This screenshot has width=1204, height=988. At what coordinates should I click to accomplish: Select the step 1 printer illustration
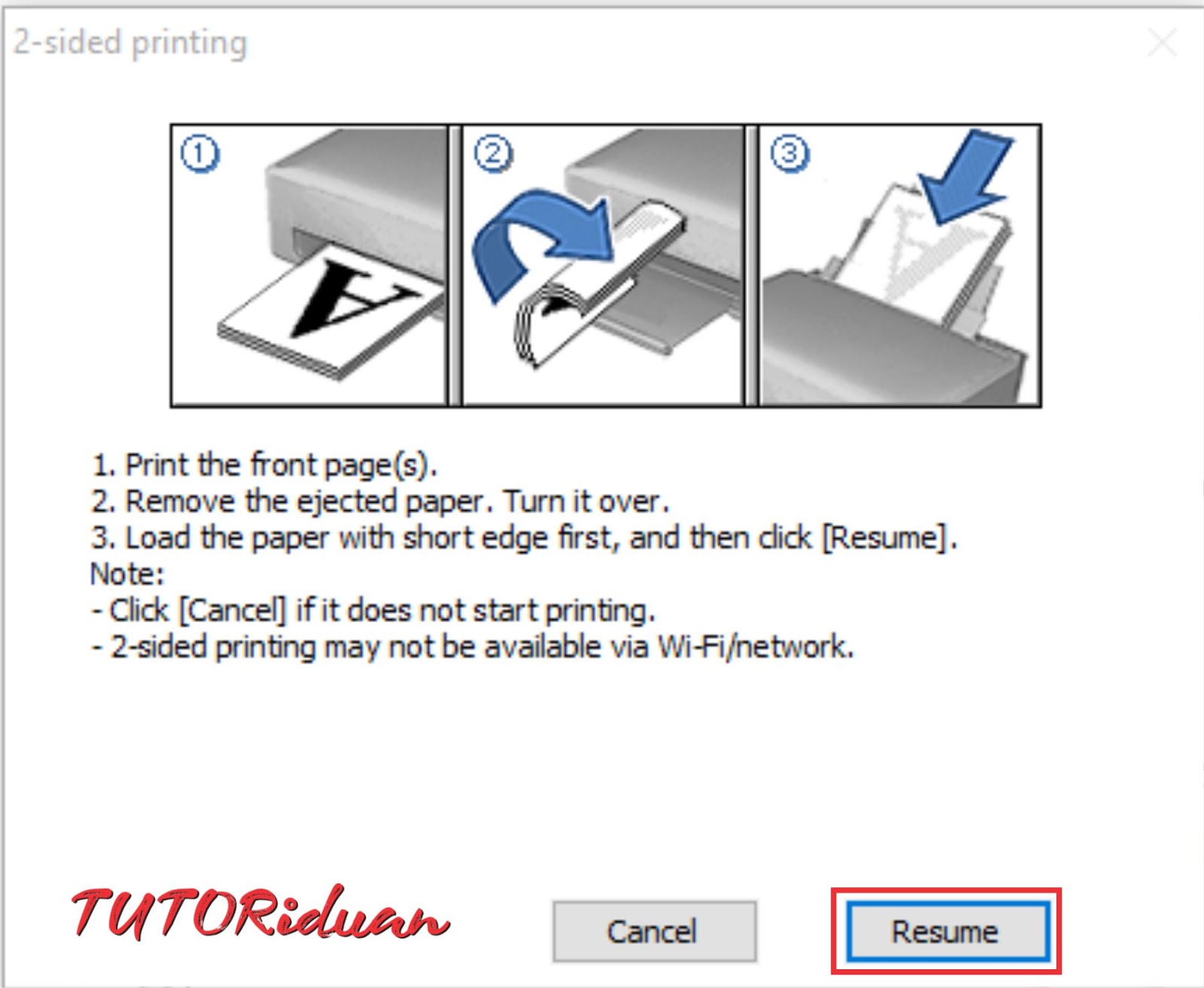[309, 266]
